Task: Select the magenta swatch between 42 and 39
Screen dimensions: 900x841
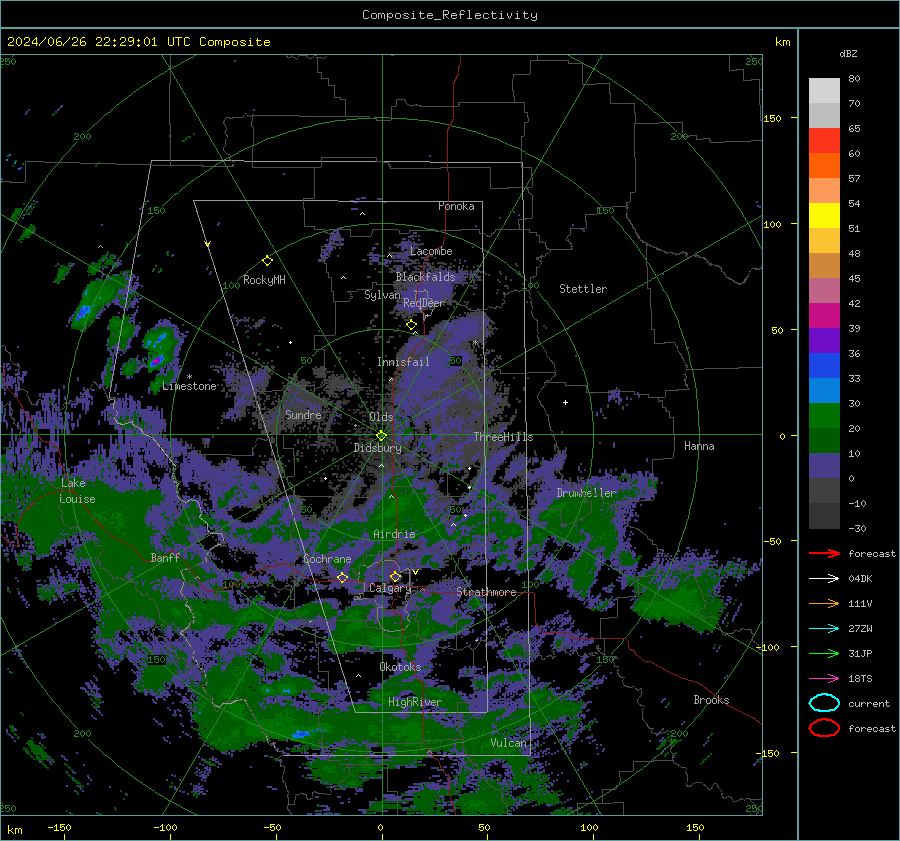Action: tap(824, 316)
